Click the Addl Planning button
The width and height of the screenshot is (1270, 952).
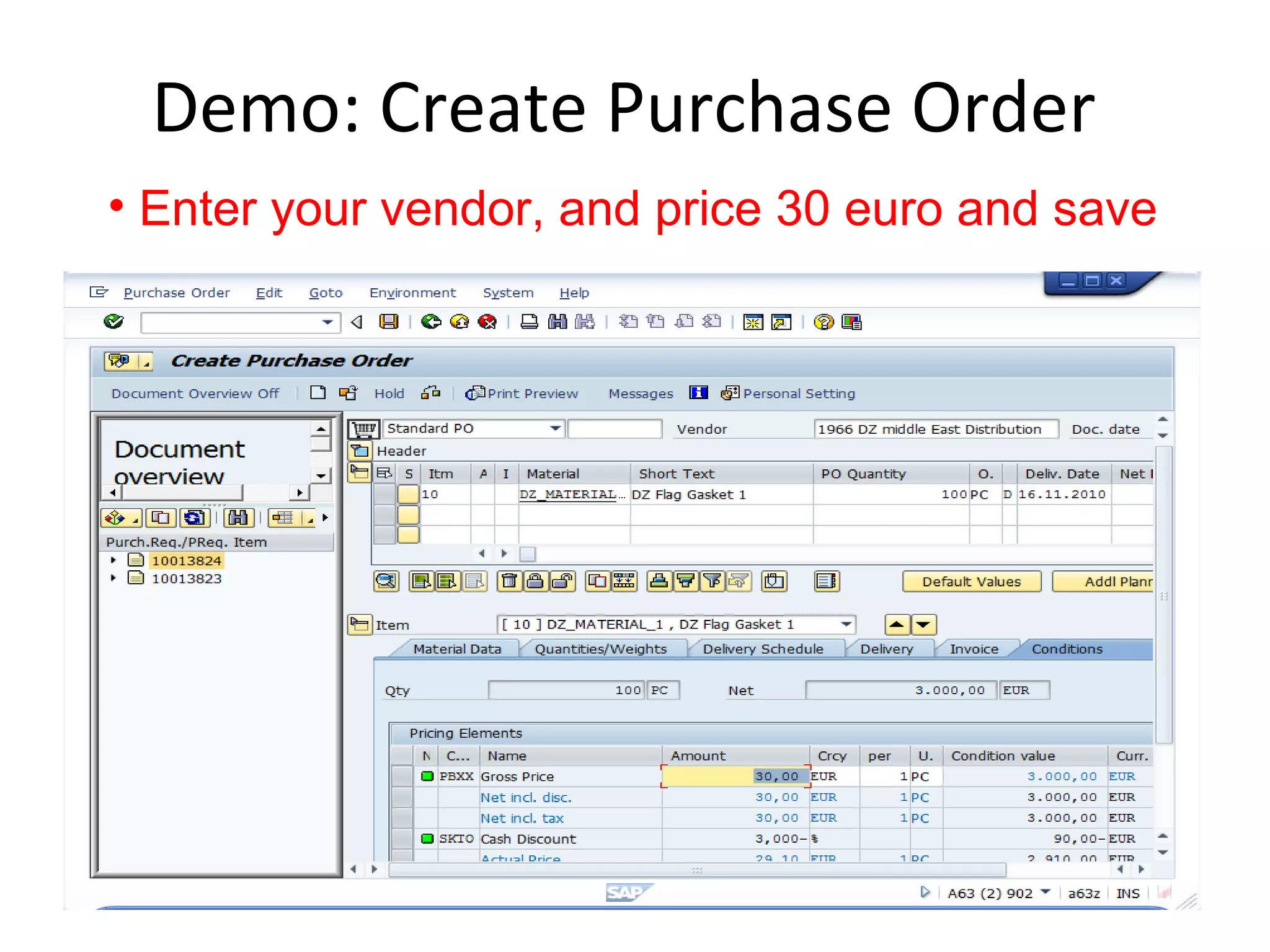[1103, 581]
